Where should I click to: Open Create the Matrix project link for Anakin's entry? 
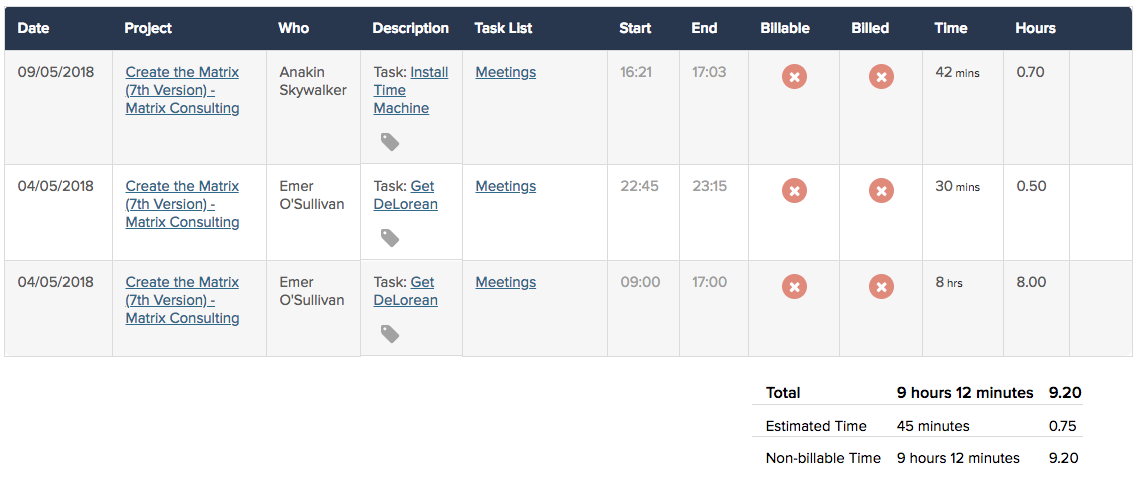click(182, 90)
